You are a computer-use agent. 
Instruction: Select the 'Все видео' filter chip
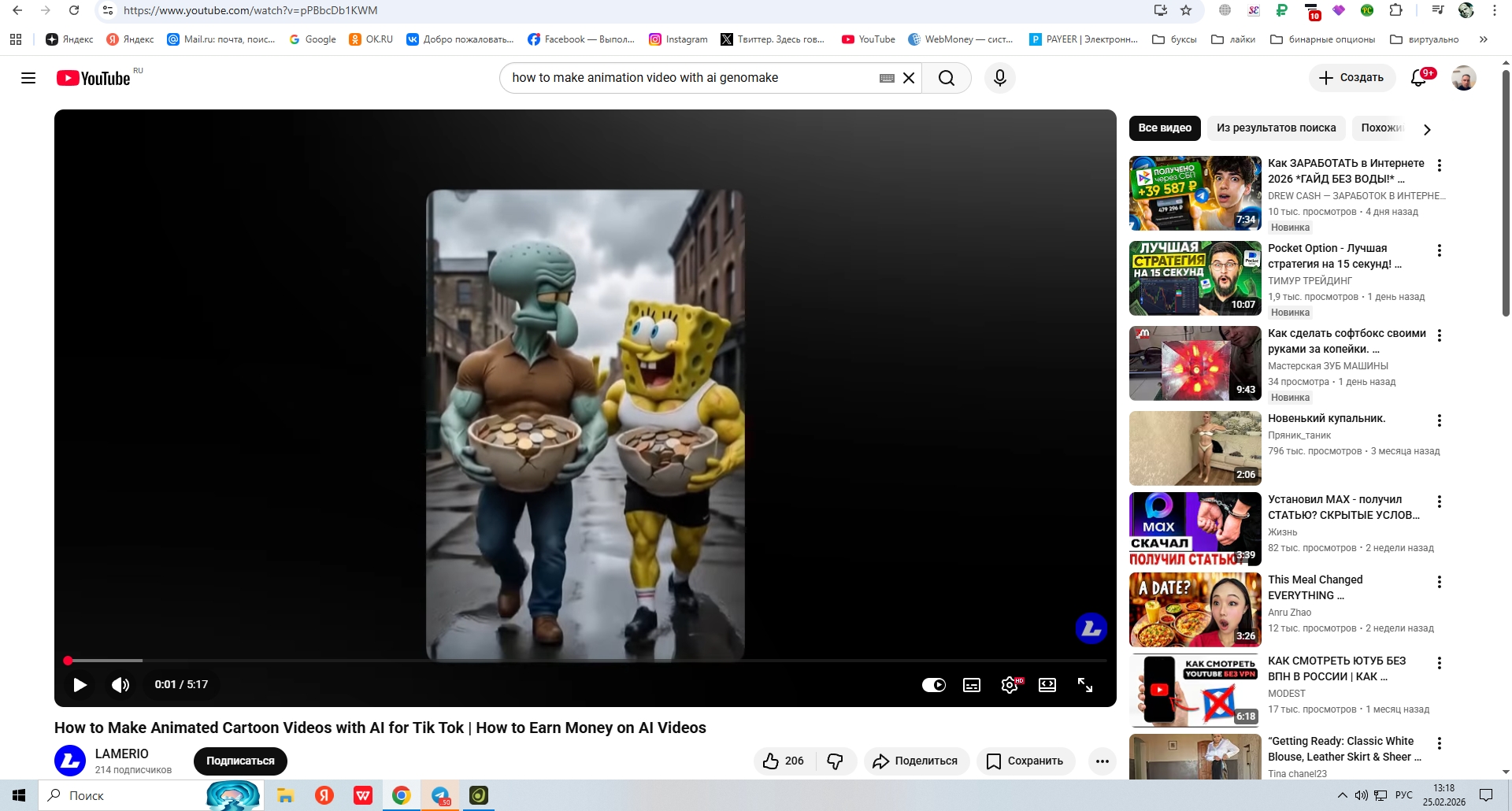[1164, 128]
